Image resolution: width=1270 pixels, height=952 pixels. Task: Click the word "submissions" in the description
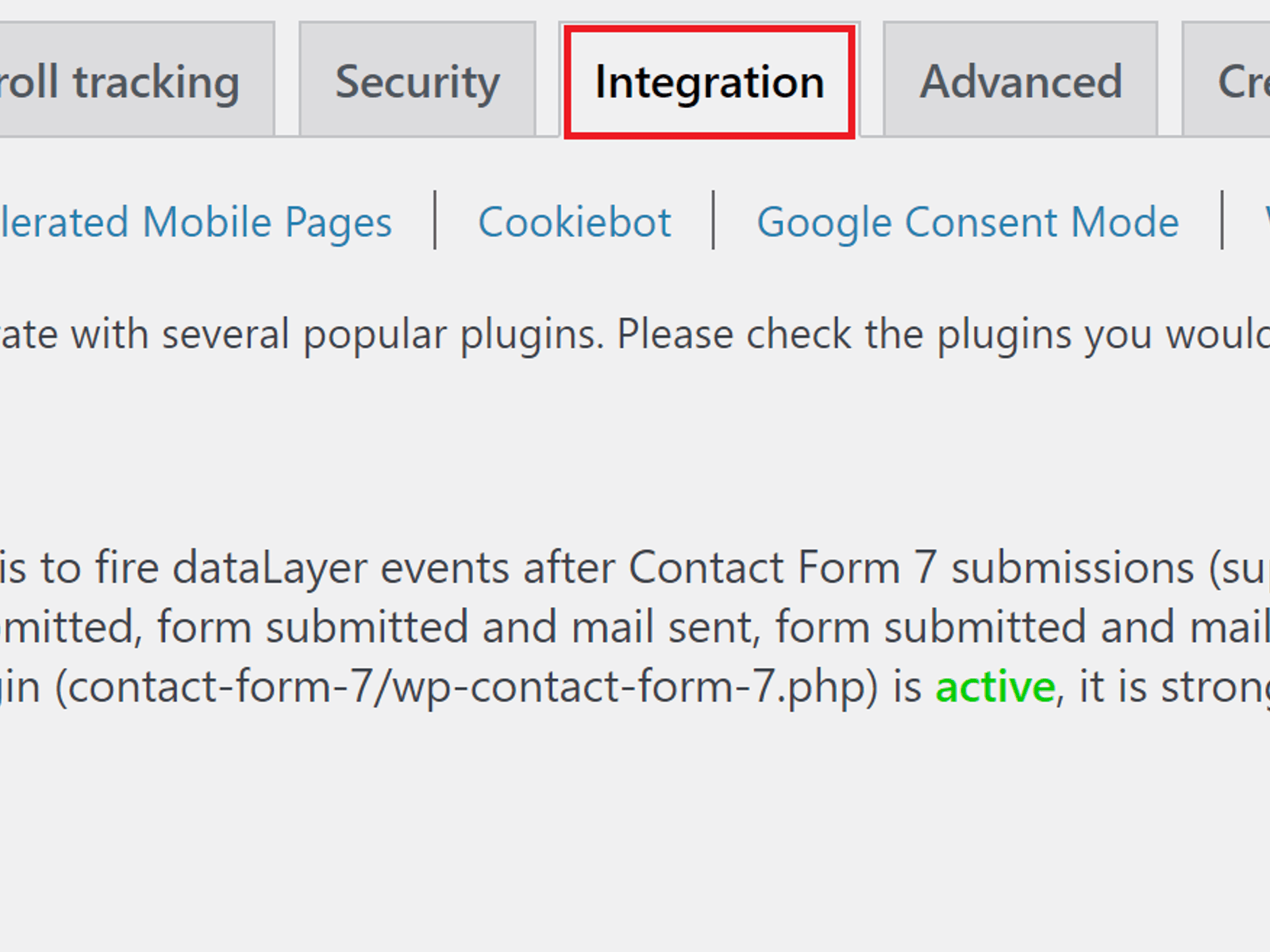tap(1072, 568)
